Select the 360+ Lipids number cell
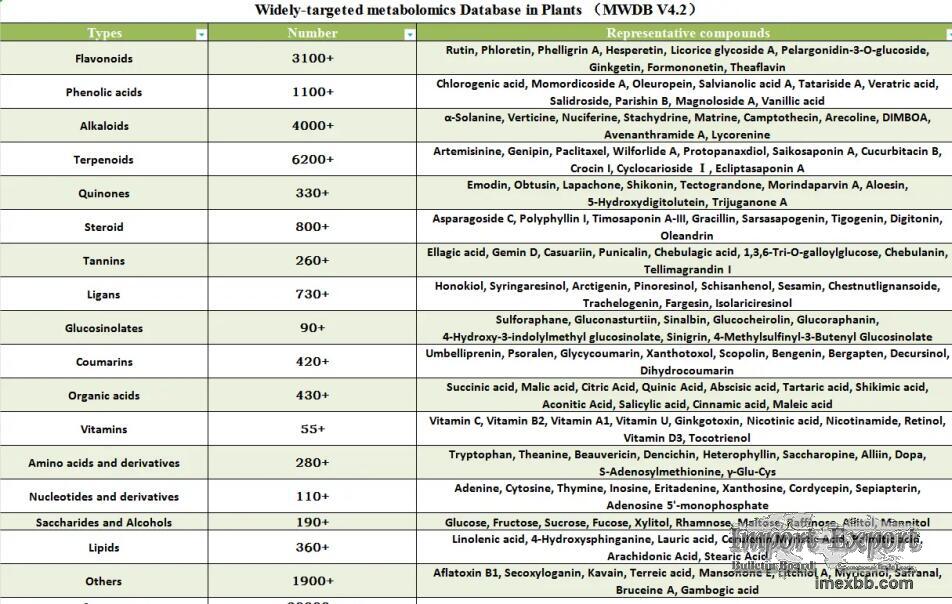Screen dimensions: 952x604 coord(312,548)
